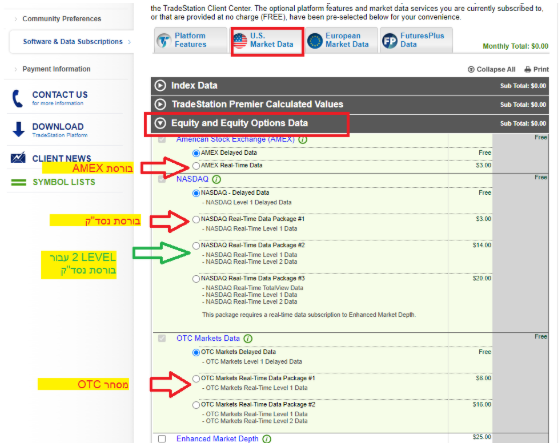Click the $8.00 OTC Package #1 price

click(x=484, y=378)
